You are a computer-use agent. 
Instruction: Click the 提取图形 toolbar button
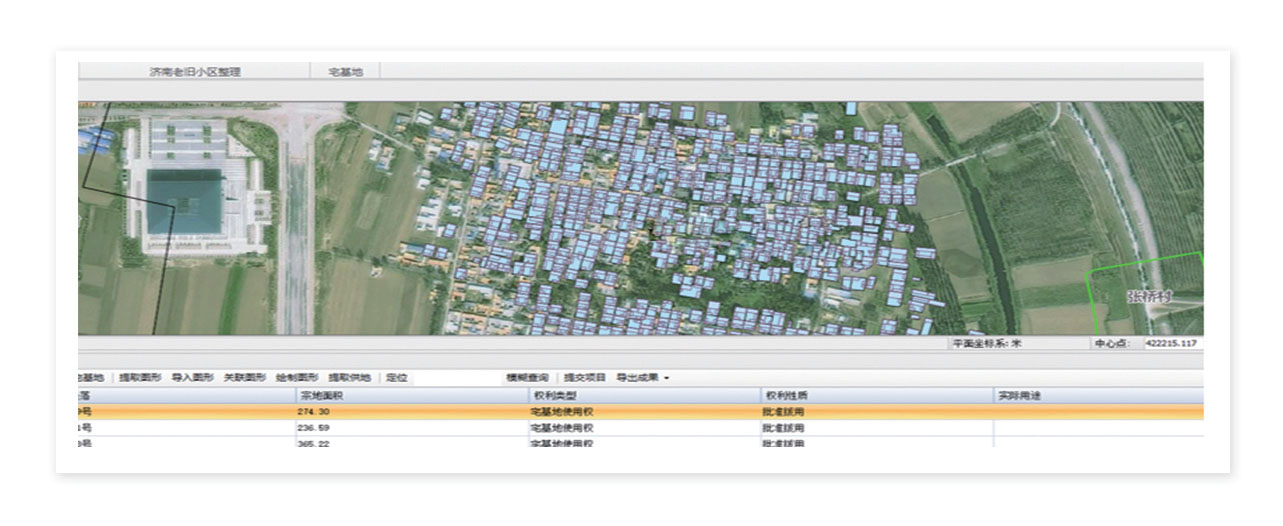(140, 378)
